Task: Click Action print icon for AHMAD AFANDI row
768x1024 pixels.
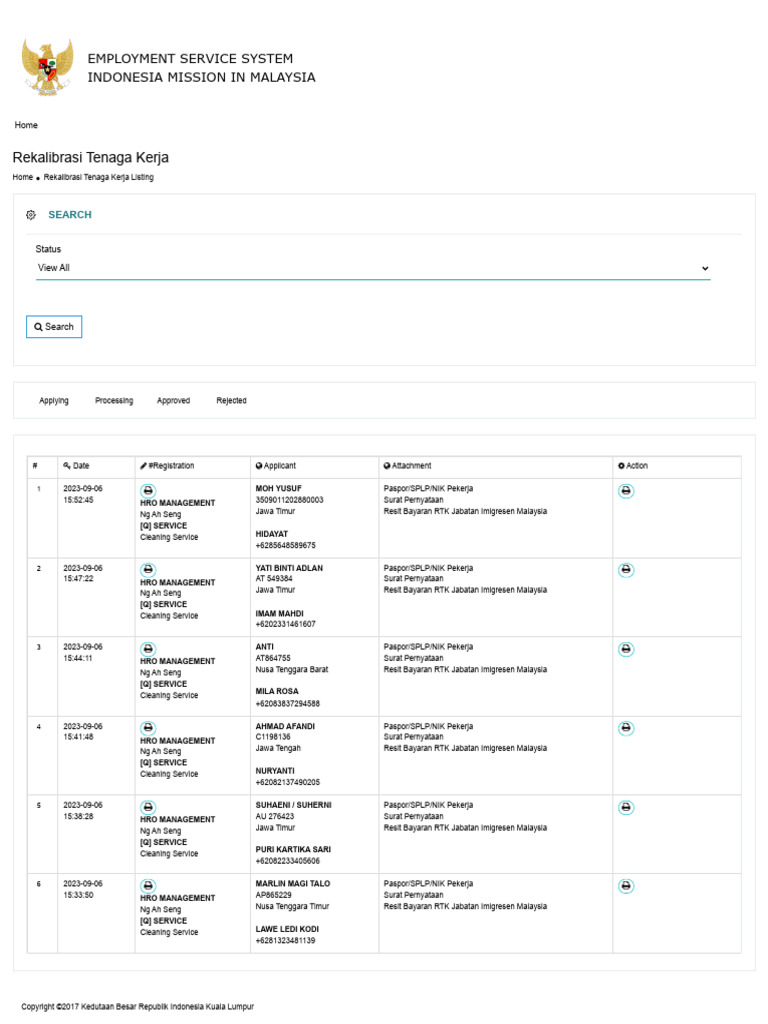Action: (x=626, y=728)
